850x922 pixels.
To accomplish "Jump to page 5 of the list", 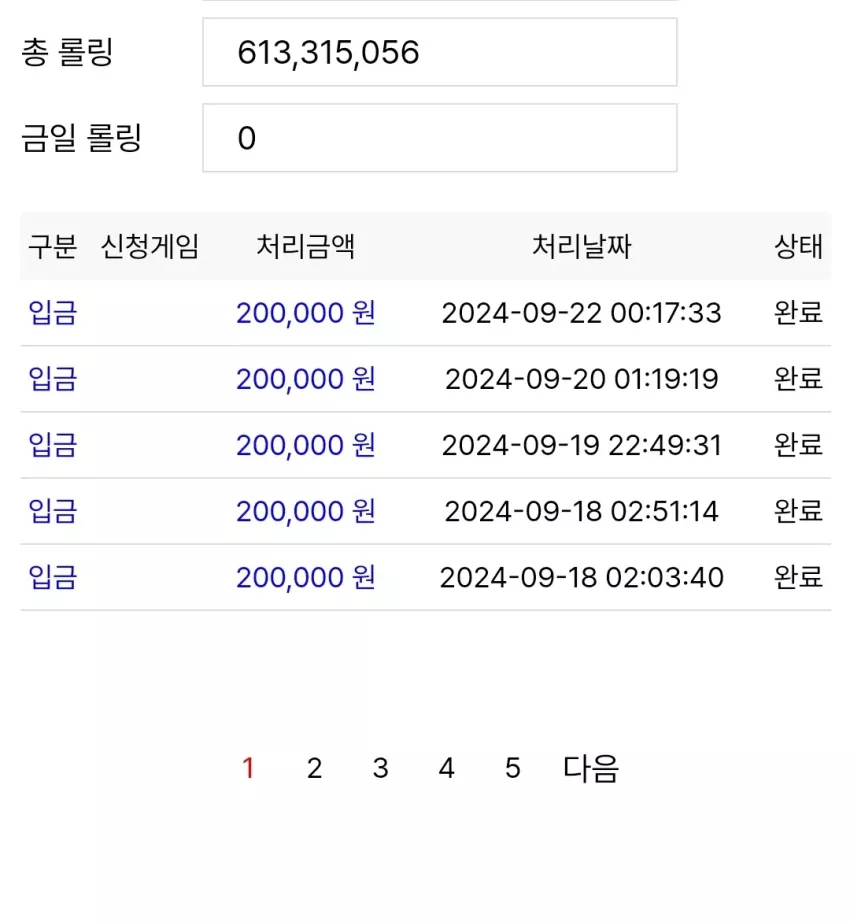I will (x=513, y=768).
